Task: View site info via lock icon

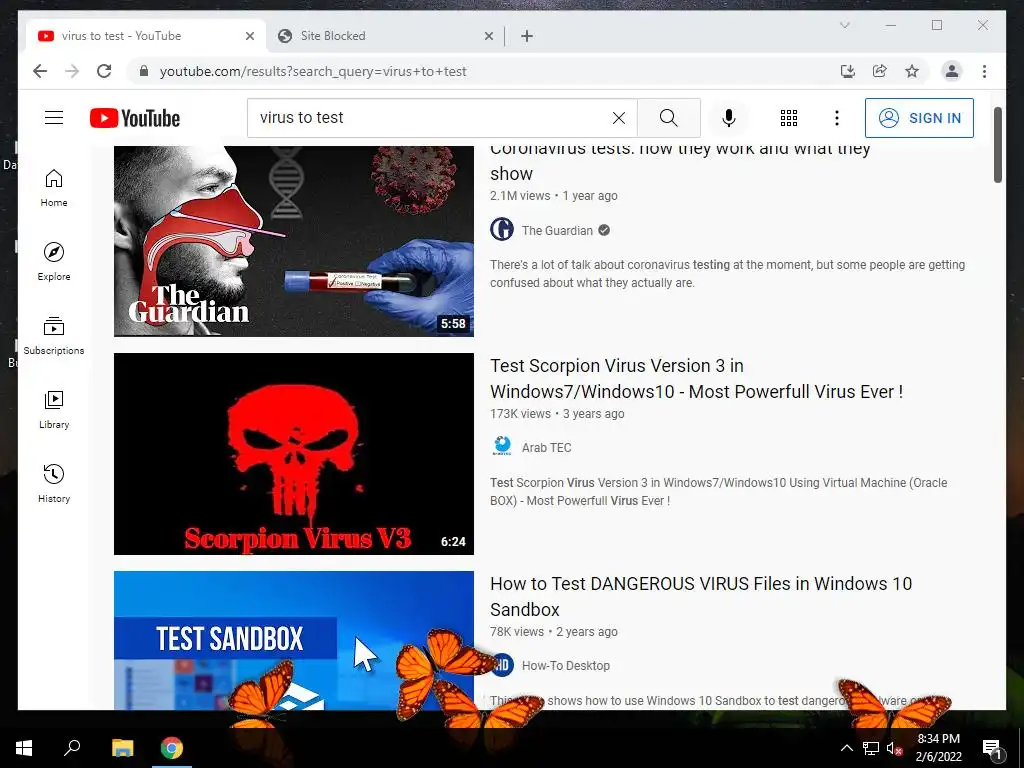Action: coord(144,71)
